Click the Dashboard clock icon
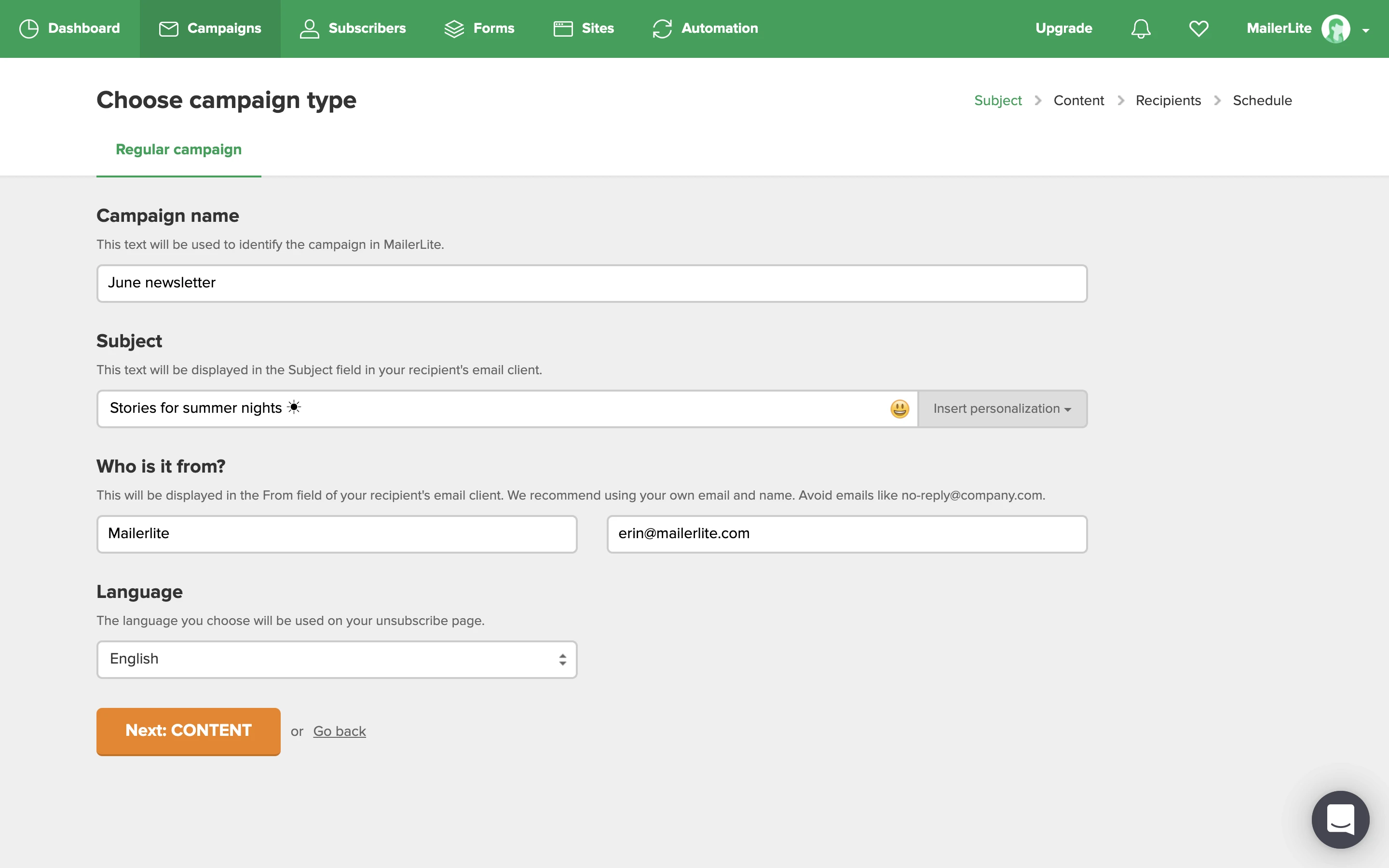 point(29,29)
